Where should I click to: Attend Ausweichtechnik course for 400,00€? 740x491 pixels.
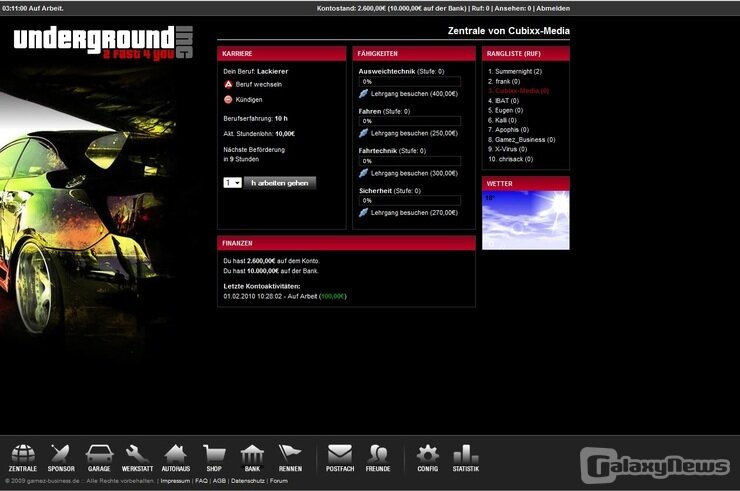pyautogui.click(x=414, y=94)
